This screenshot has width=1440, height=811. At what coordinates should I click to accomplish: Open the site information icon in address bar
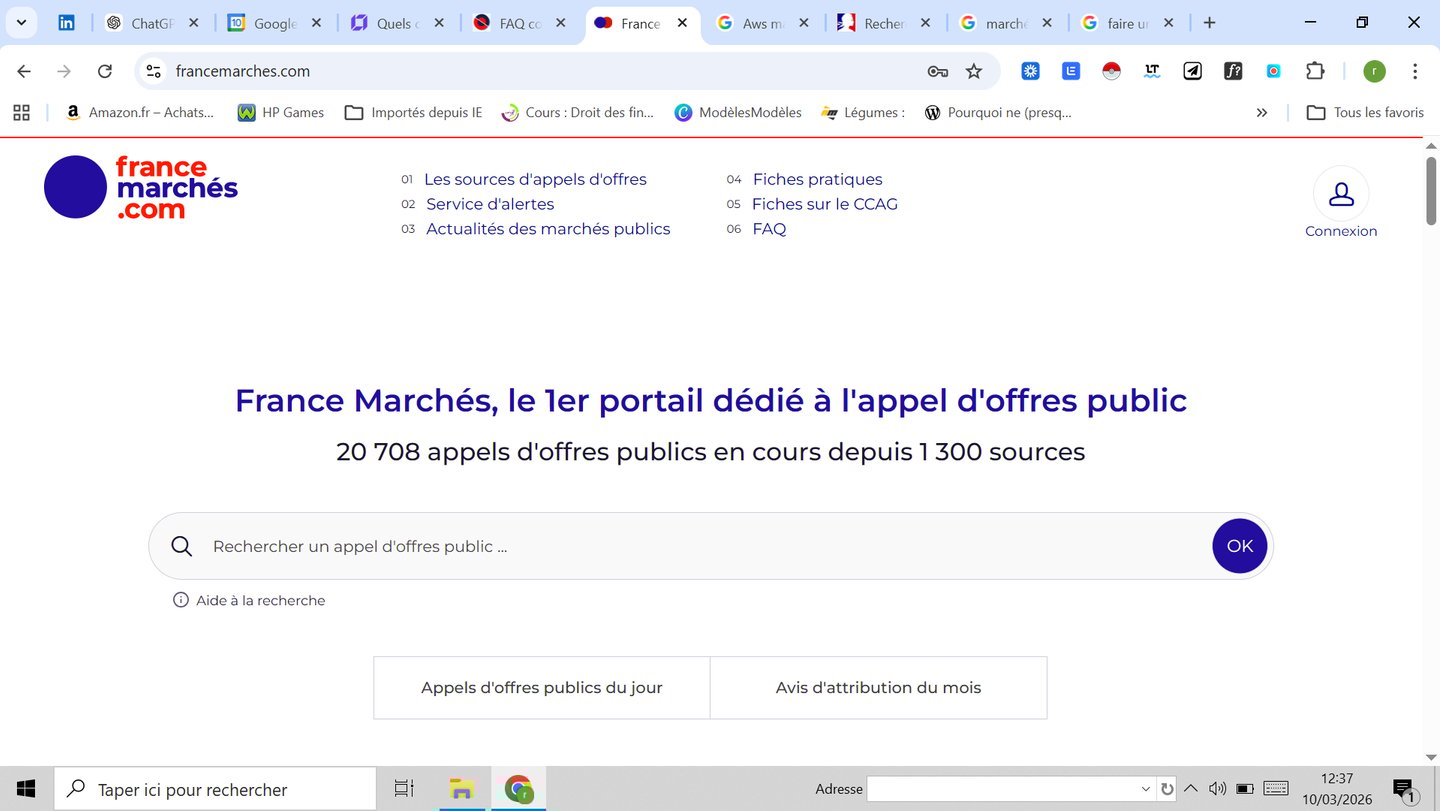pyautogui.click(x=153, y=71)
